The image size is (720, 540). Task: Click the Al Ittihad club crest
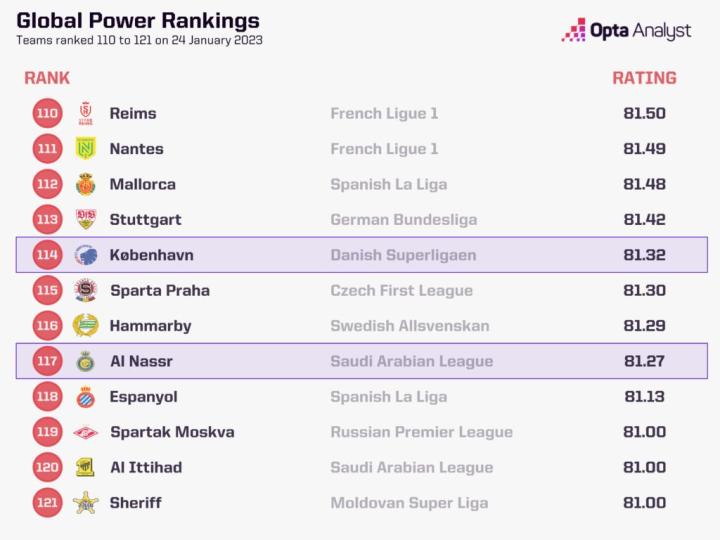[x=85, y=467]
